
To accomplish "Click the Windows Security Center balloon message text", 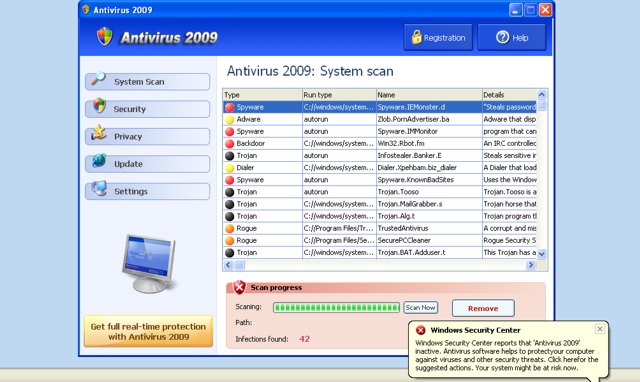I will tap(507, 355).
